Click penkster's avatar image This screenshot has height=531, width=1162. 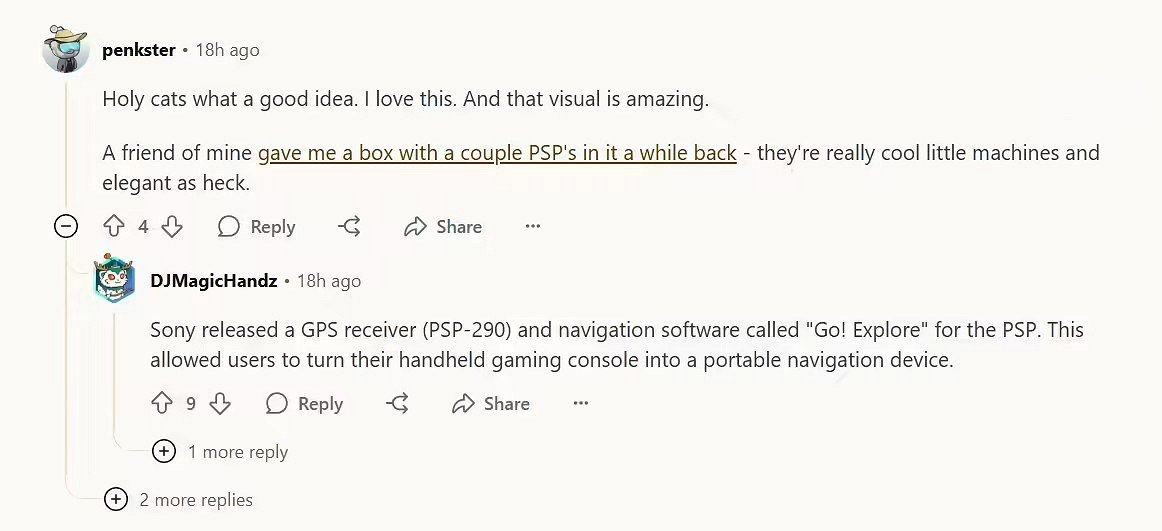(66, 48)
